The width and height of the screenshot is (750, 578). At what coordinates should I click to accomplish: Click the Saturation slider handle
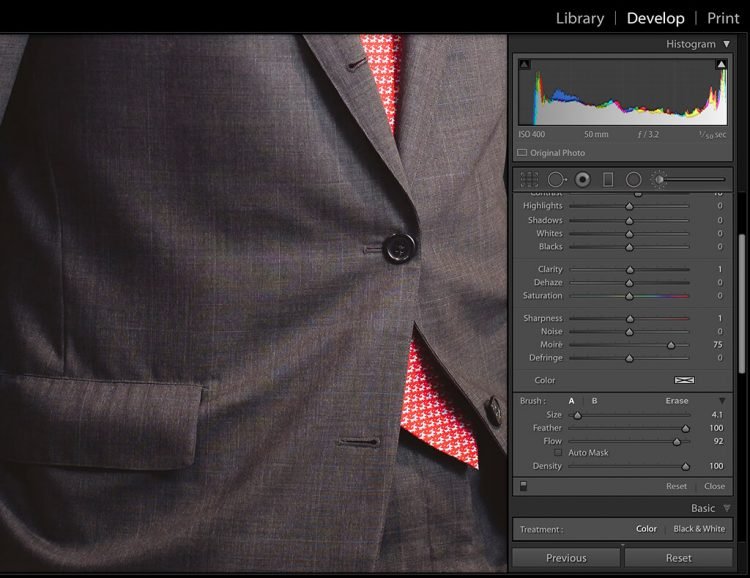coord(629,297)
